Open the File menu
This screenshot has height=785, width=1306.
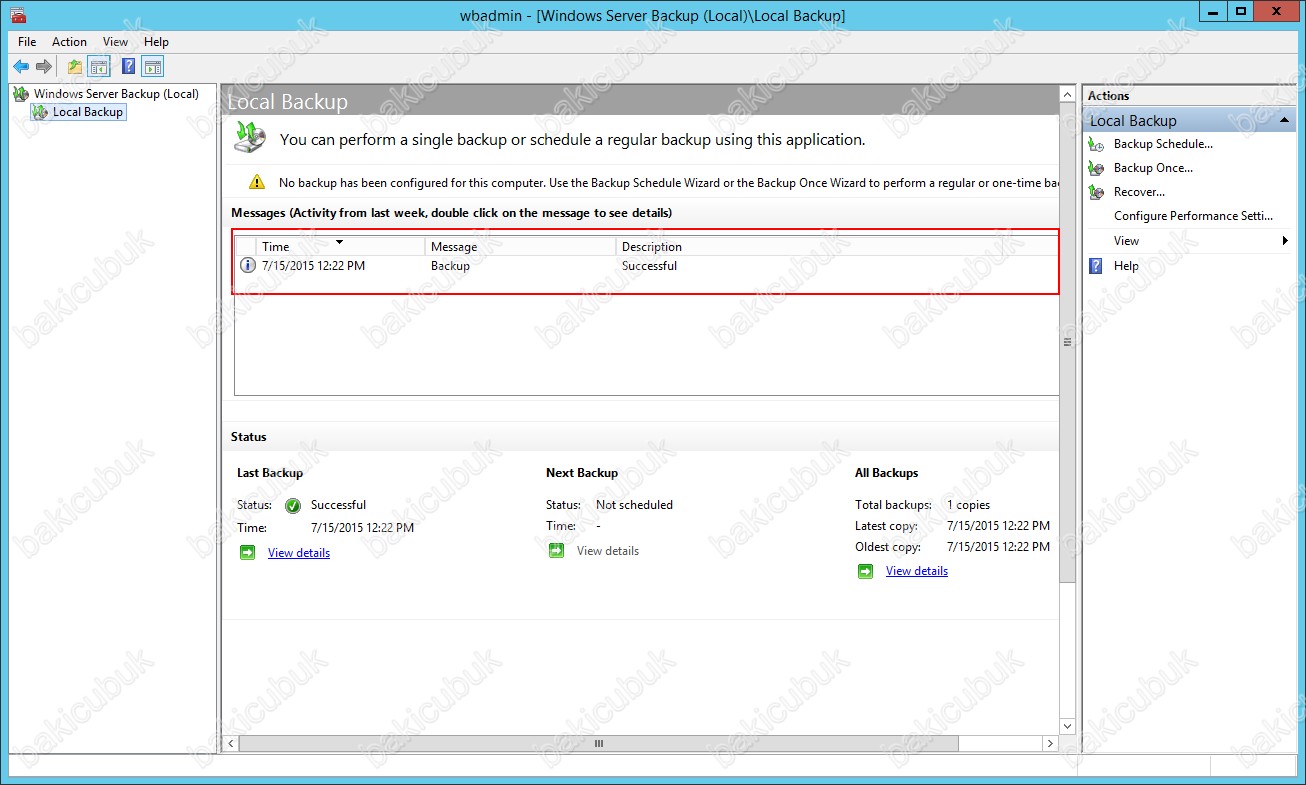pyautogui.click(x=27, y=42)
